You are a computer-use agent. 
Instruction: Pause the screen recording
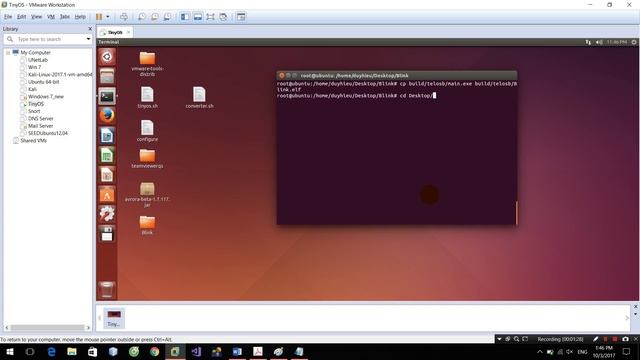click(x=605, y=339)
